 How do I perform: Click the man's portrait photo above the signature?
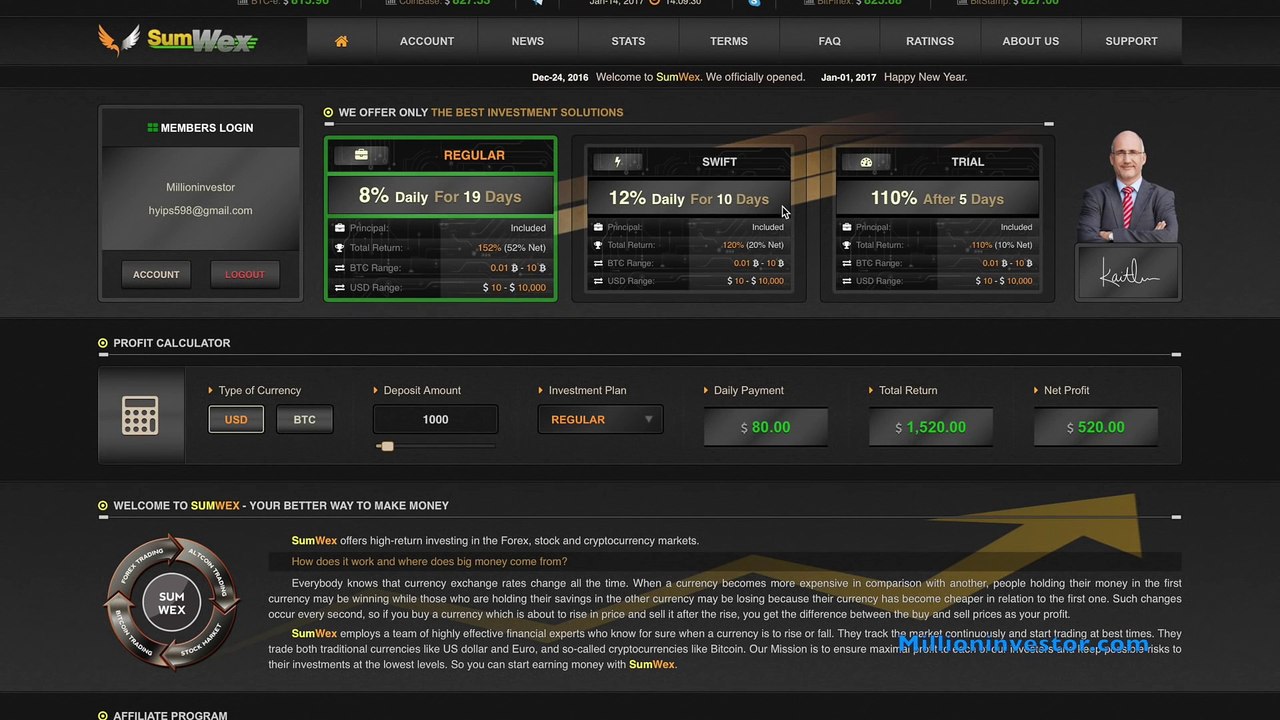[x=1128, y=186]
